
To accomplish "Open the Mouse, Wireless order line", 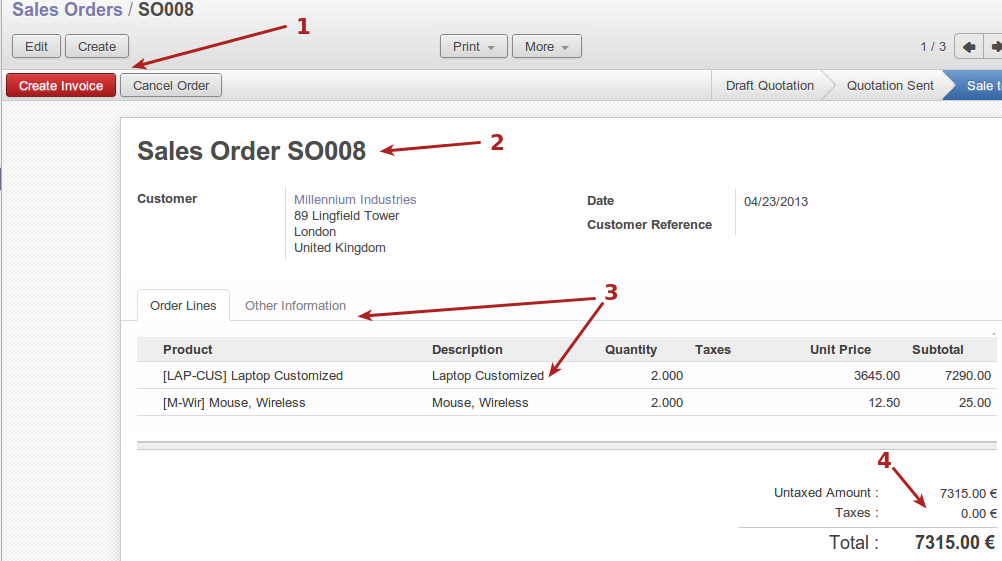I will pos(234,403).
